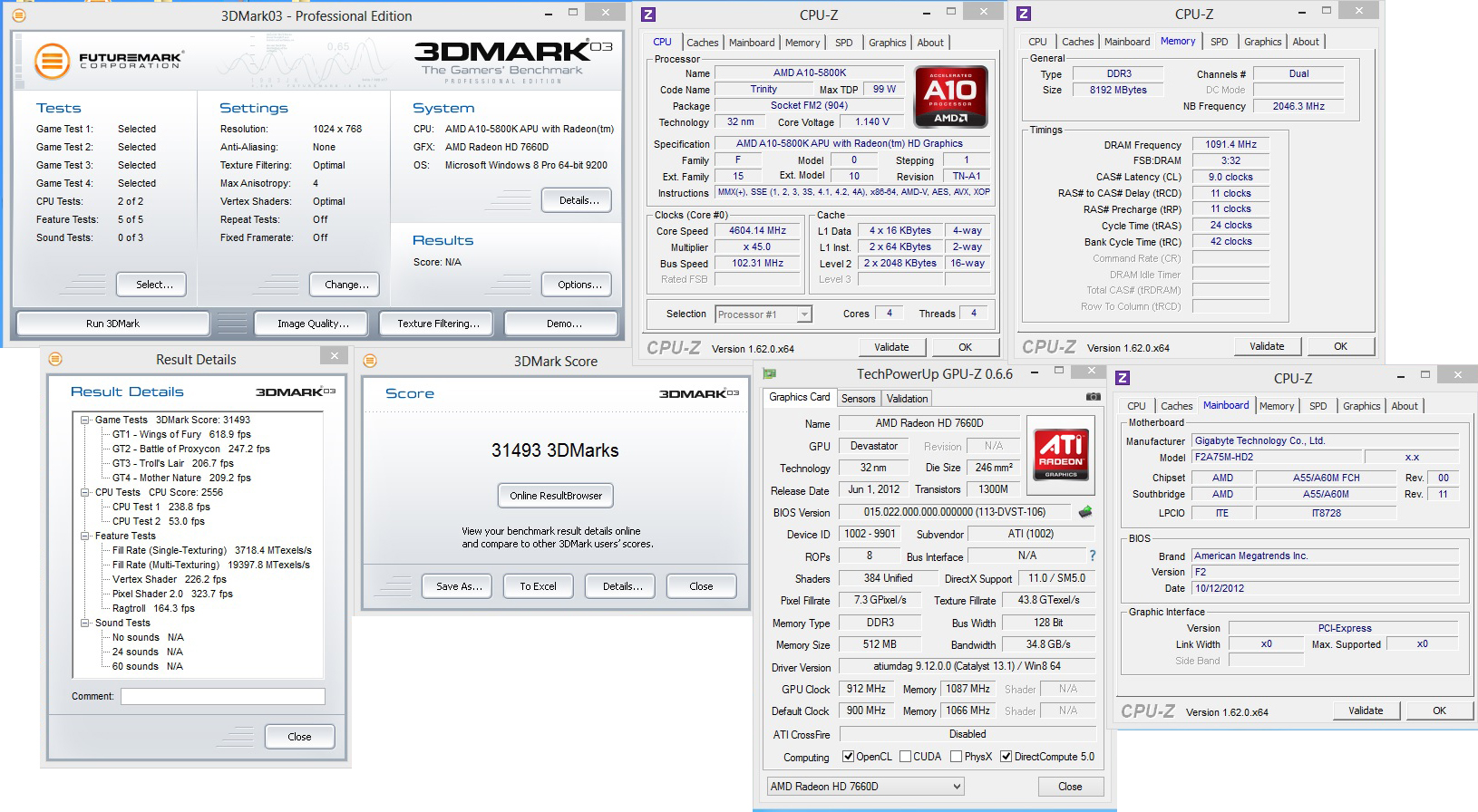Select the Pixel Shader 2.0 result row
Screen dimensions: 1478x812
click(x=172, y=594)
